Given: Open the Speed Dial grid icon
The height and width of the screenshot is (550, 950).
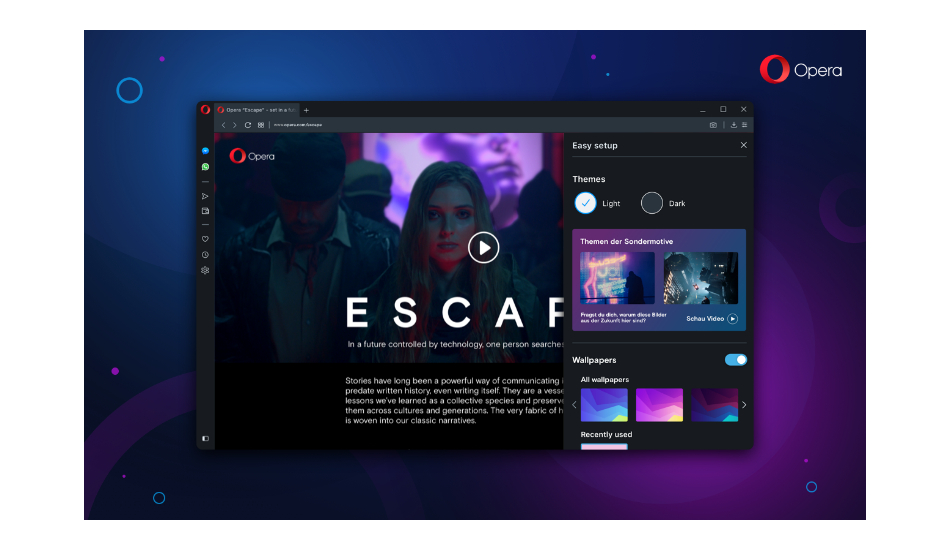Looking at the screenshot, I should [x=261, y=125].
